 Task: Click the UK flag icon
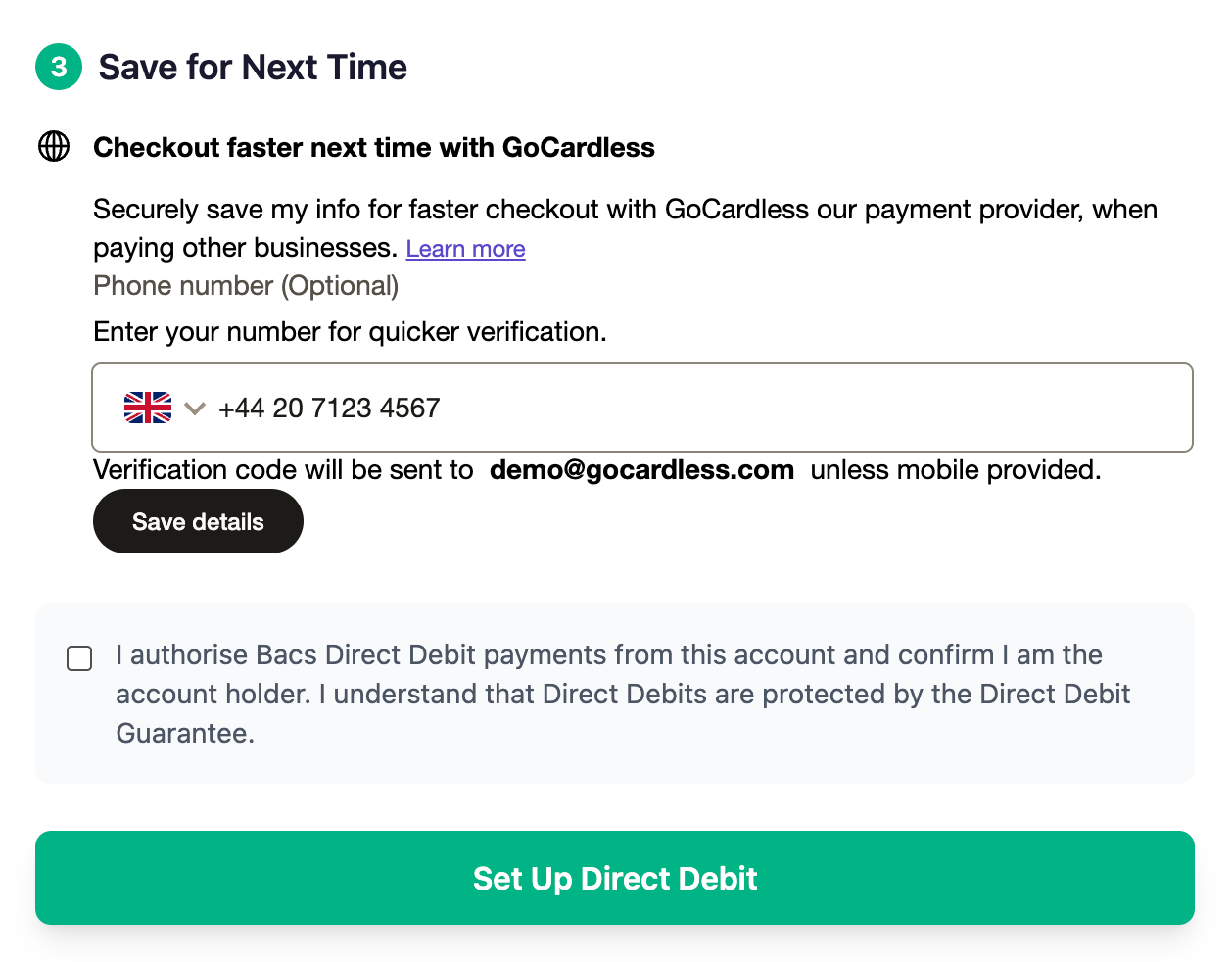point(148,408)
